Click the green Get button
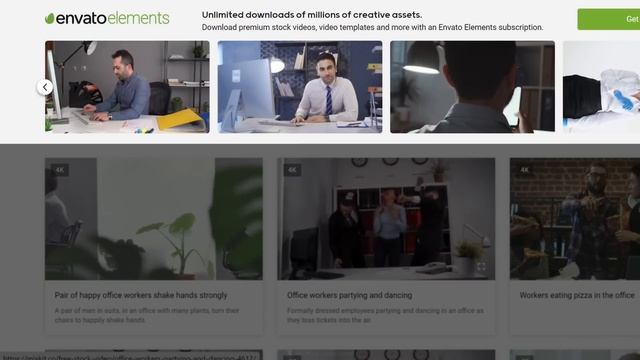The width and height of the screenshot is (640, 360). (609, 19)
